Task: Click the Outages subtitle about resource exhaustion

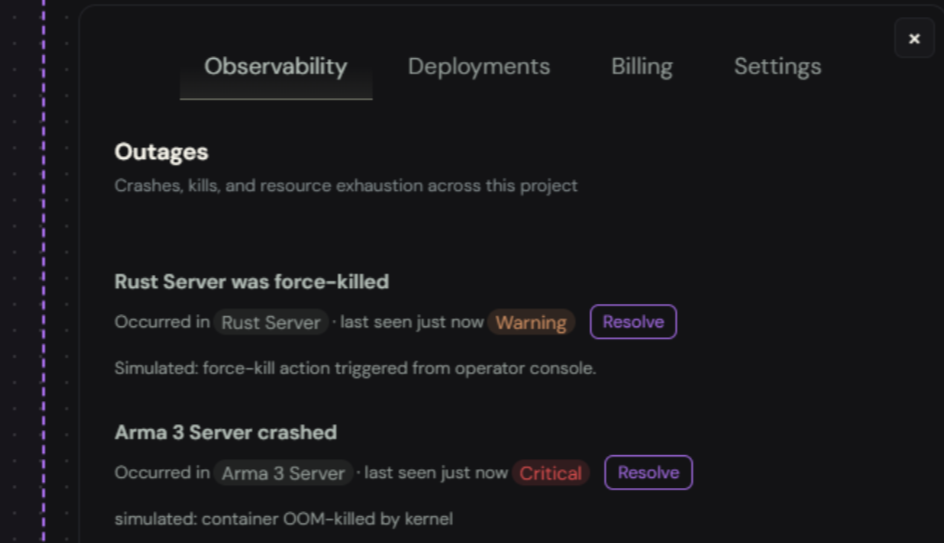Action: click(x=345, y=186)
